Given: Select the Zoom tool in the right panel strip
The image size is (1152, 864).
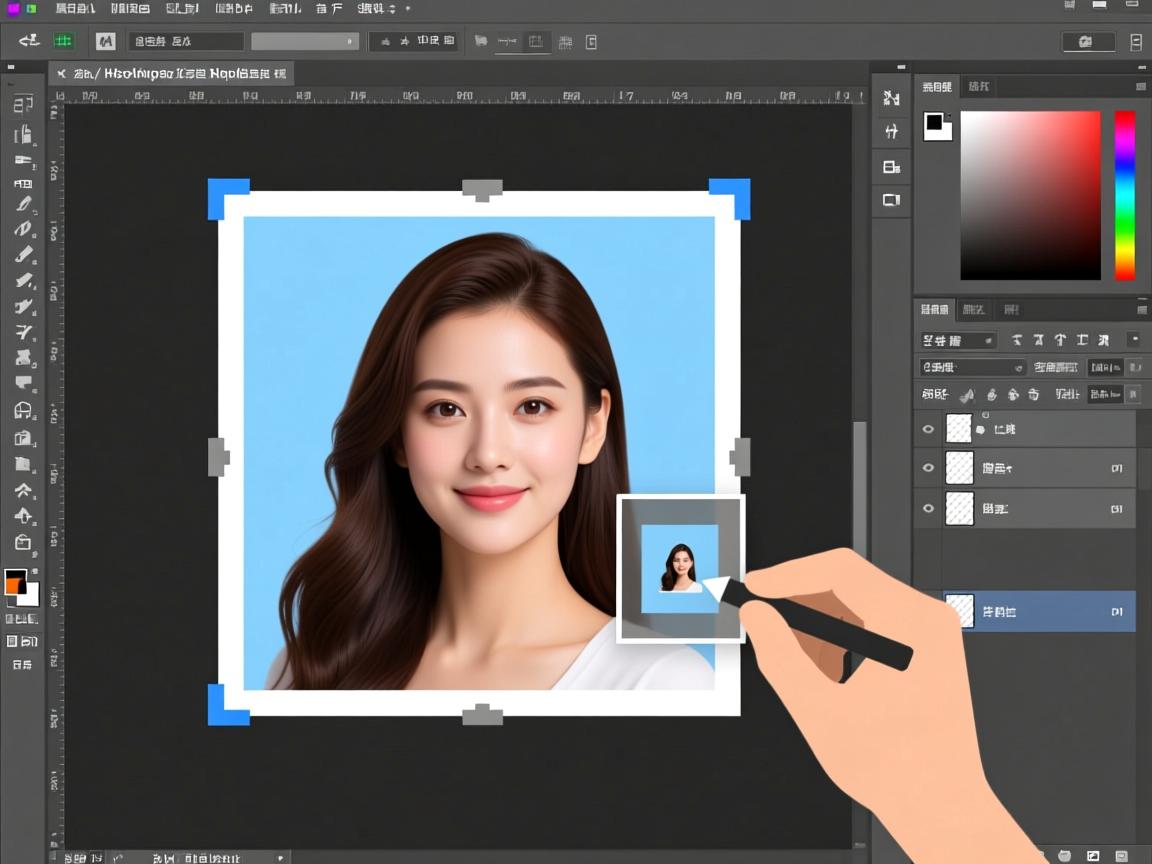Looking at the screenshot, I should click(x=890, y=99).
